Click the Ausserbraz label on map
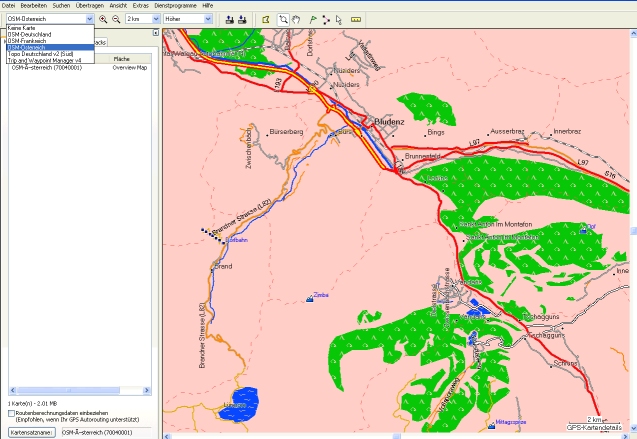637x439 pixels. 507,132
